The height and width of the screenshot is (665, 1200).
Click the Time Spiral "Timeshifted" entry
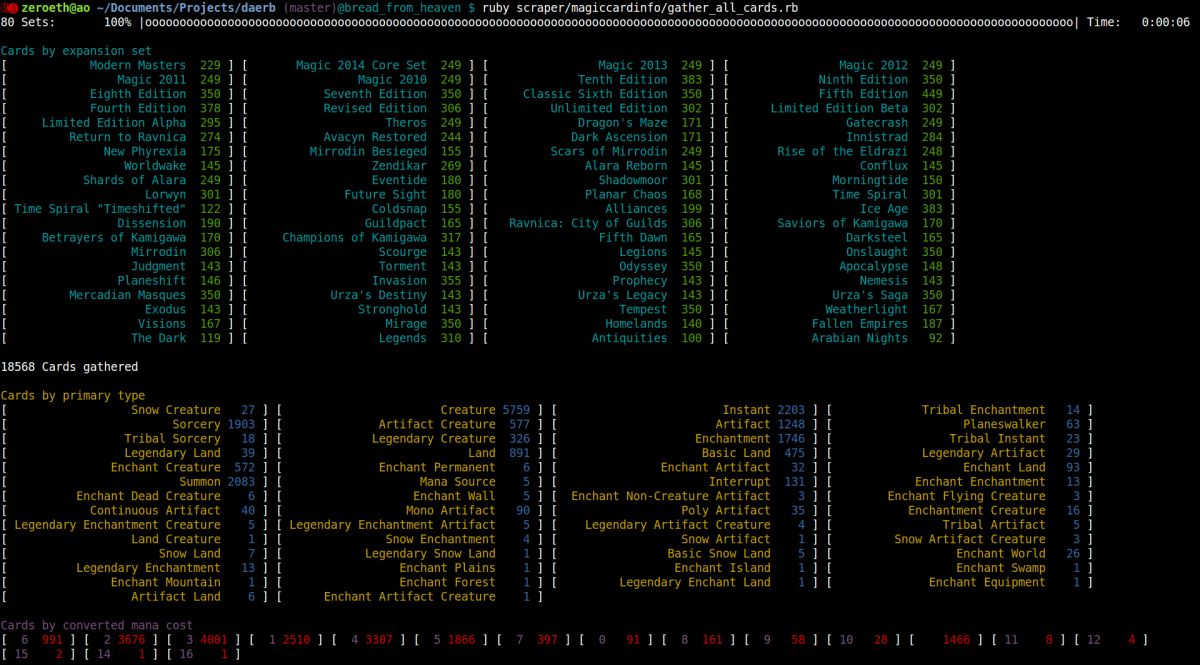tap(118, 209)
